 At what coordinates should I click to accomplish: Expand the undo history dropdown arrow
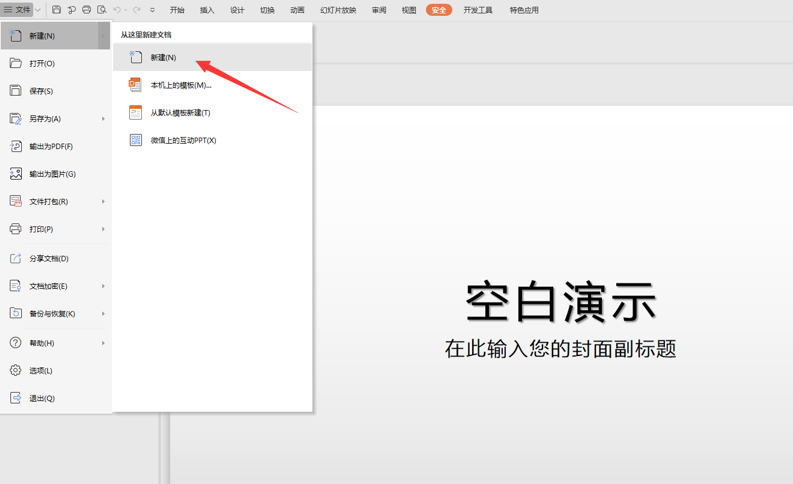(125, 10)
